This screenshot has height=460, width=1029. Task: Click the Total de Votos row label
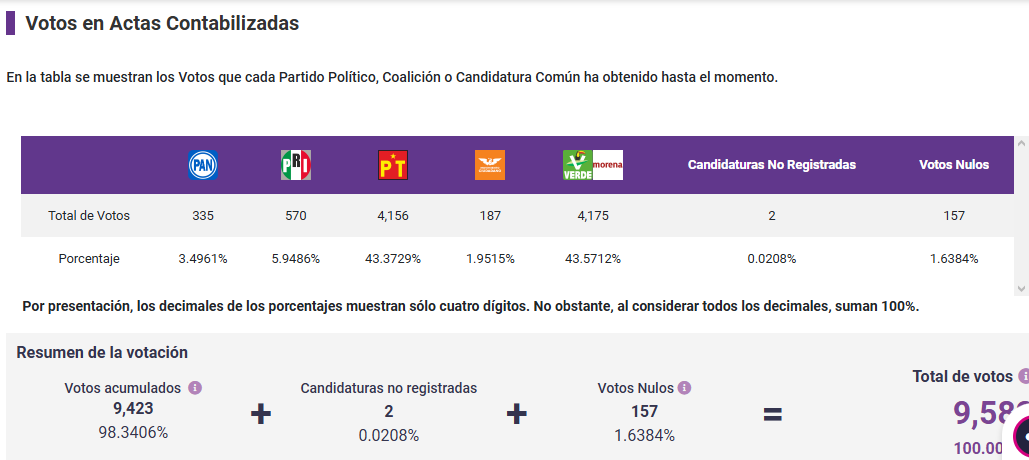coord(89,215)
